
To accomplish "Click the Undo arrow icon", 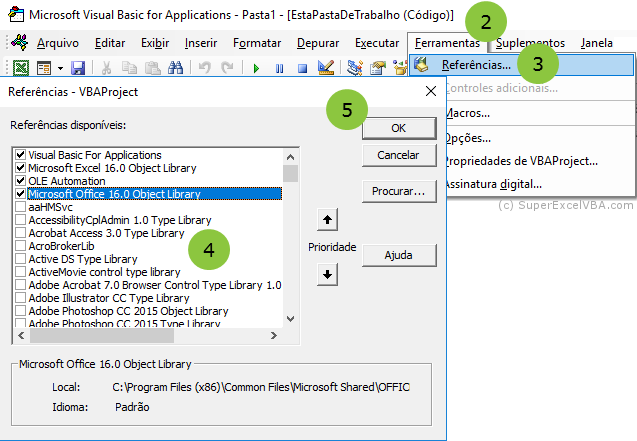I will click(205, 68).
